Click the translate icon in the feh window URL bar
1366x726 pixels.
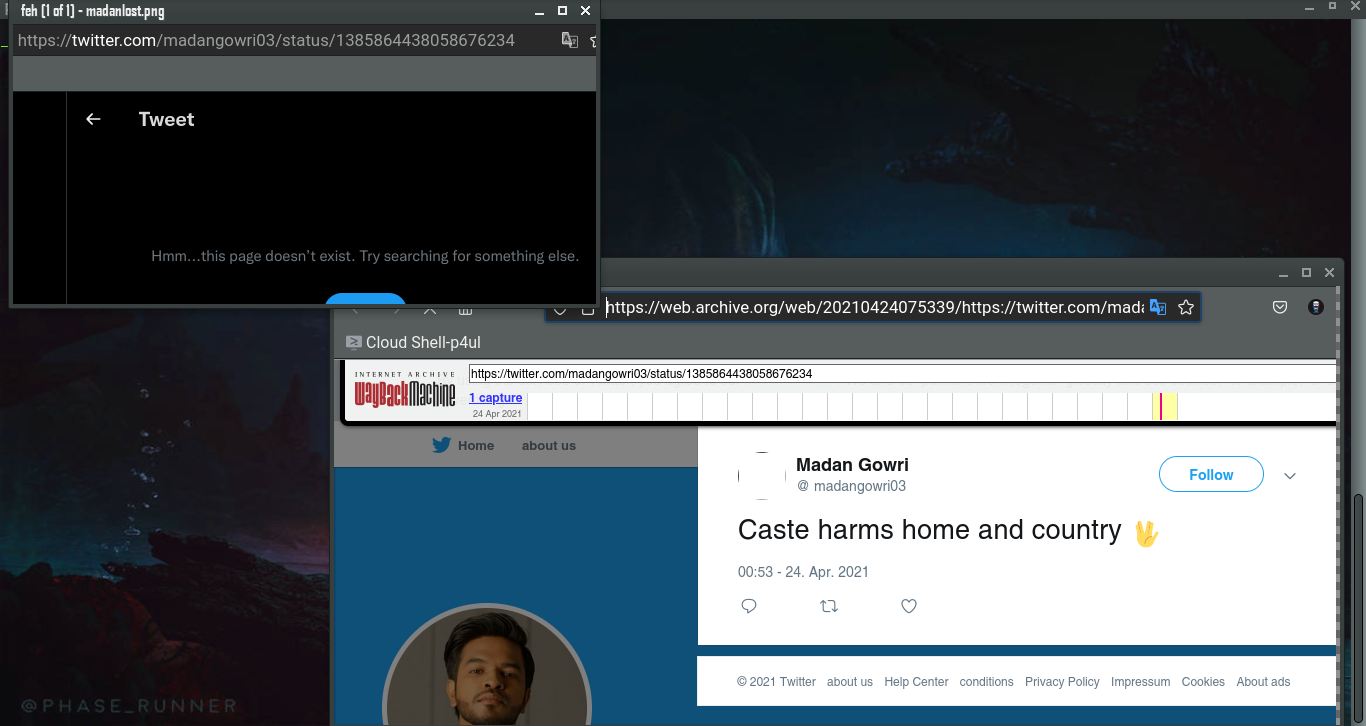[570, 40]
